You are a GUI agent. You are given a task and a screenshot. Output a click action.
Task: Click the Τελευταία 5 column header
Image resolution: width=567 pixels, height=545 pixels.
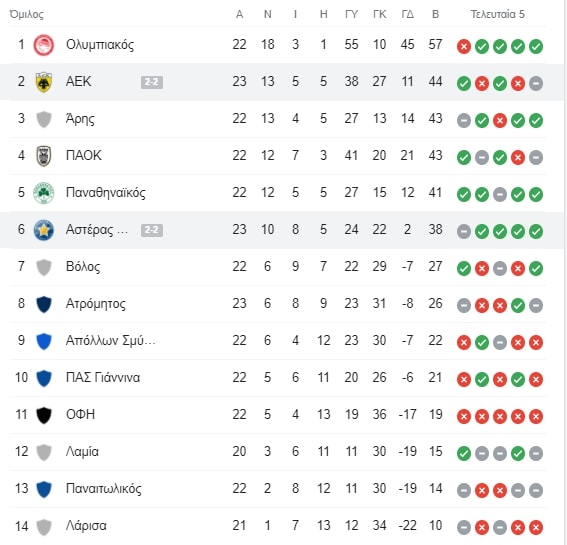(497, 14)
